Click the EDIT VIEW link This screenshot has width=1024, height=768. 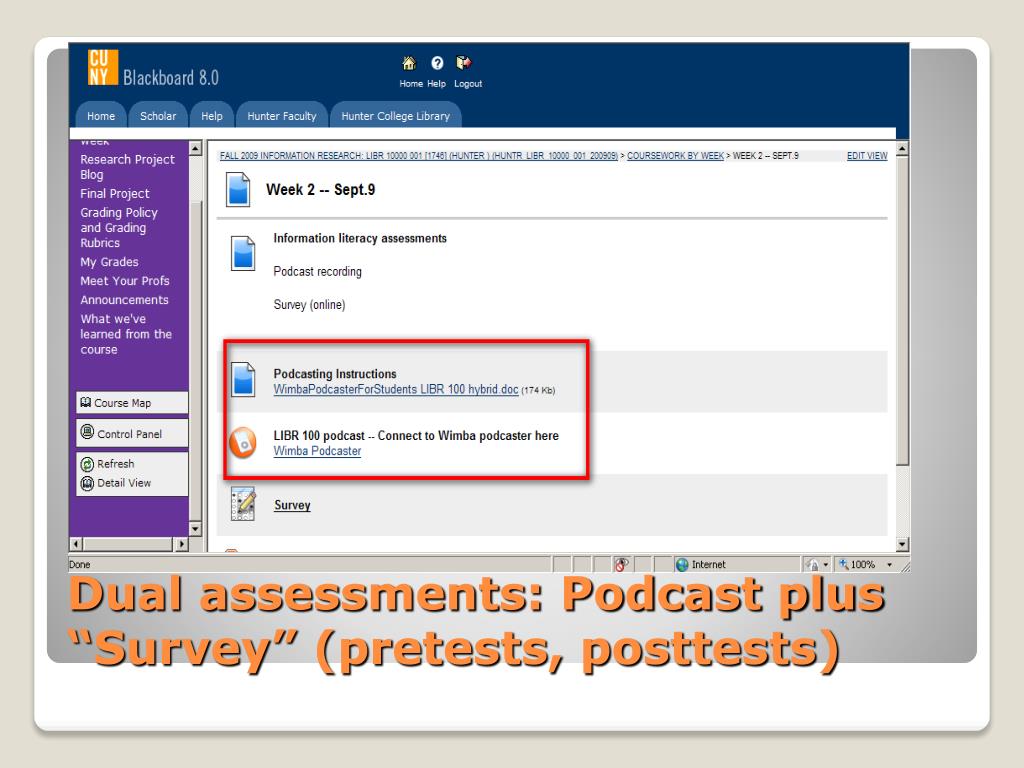867,155
